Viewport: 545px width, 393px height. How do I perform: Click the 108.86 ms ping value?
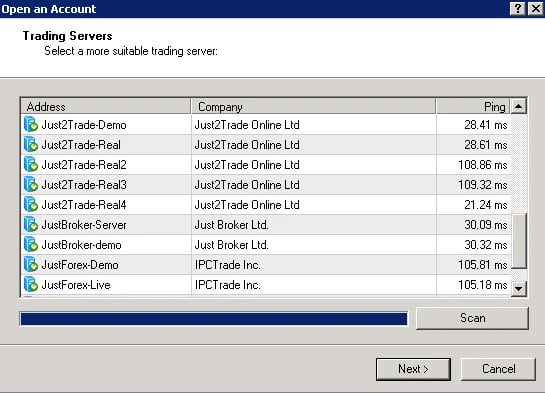pyautogui.click(x=482, y=165)
